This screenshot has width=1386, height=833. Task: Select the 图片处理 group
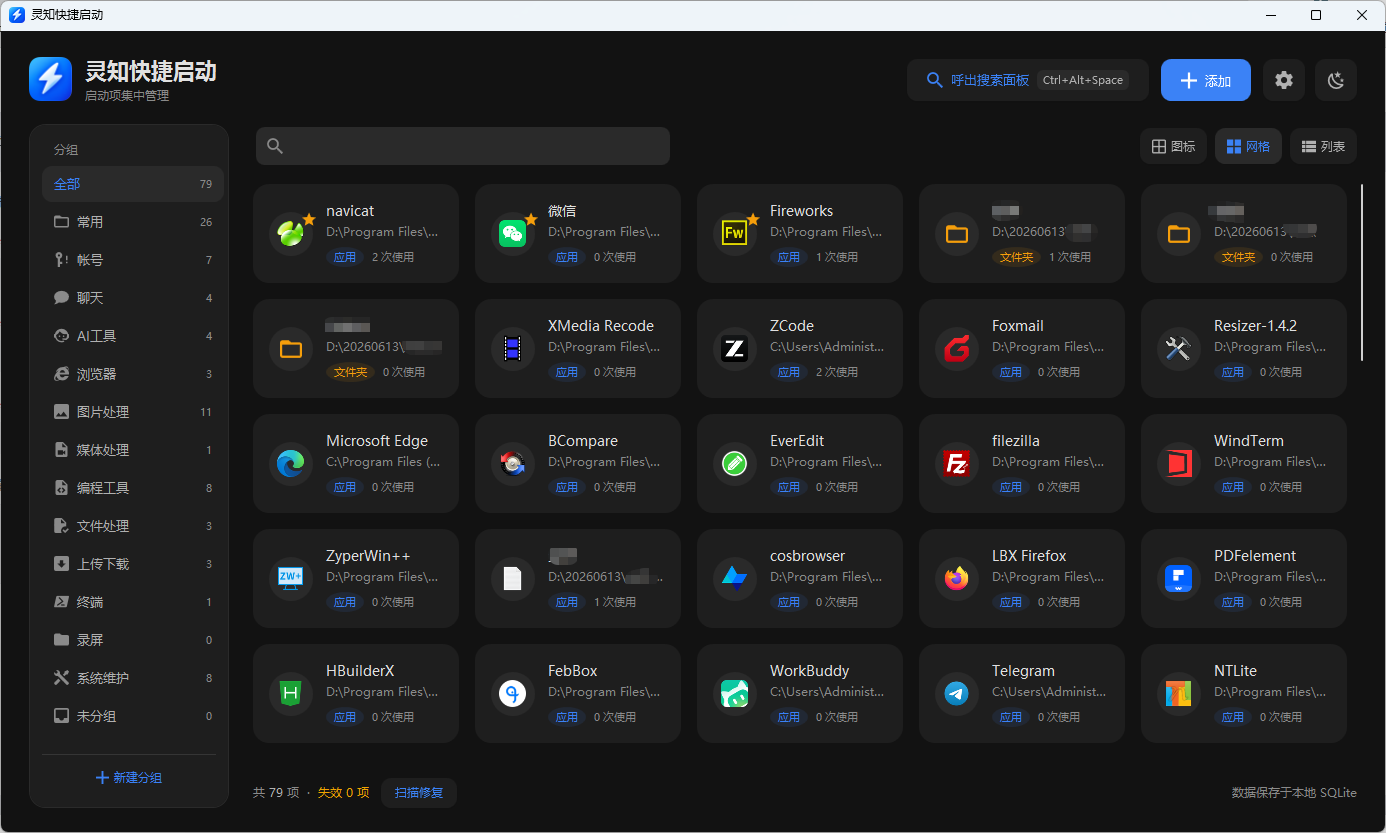click(133, 412)
